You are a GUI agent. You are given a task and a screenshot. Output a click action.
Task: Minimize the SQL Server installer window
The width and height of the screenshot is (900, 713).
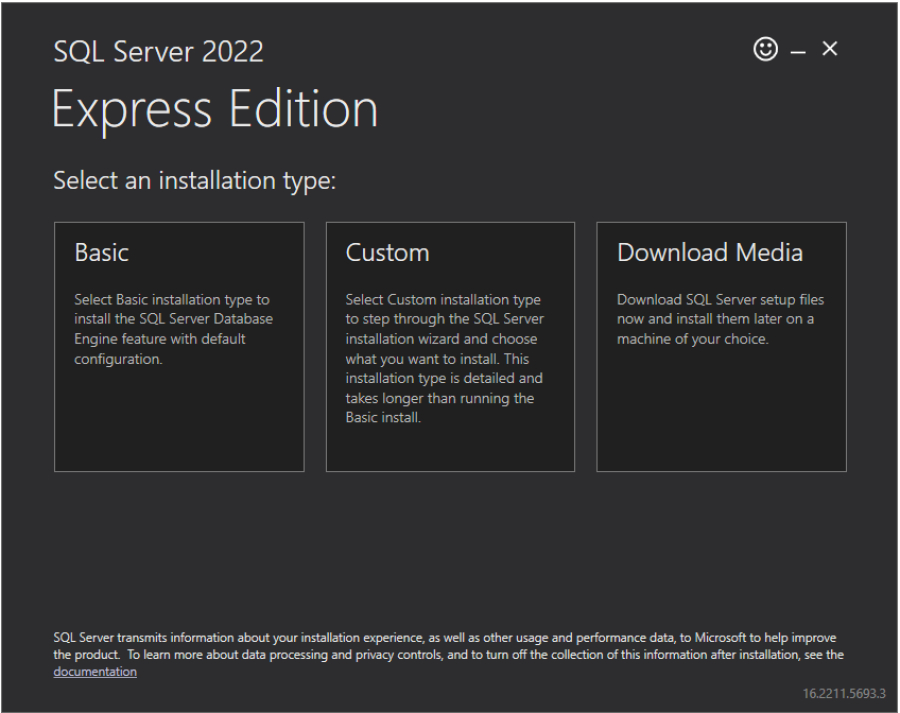[x=798, y=51]
